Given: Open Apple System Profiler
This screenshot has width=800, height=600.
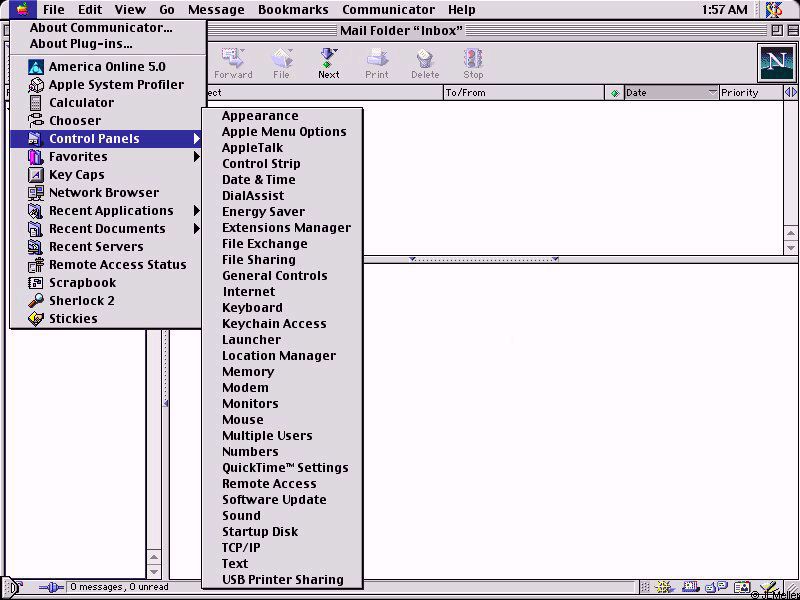Looking at the screenshot, I should (116, 84).
